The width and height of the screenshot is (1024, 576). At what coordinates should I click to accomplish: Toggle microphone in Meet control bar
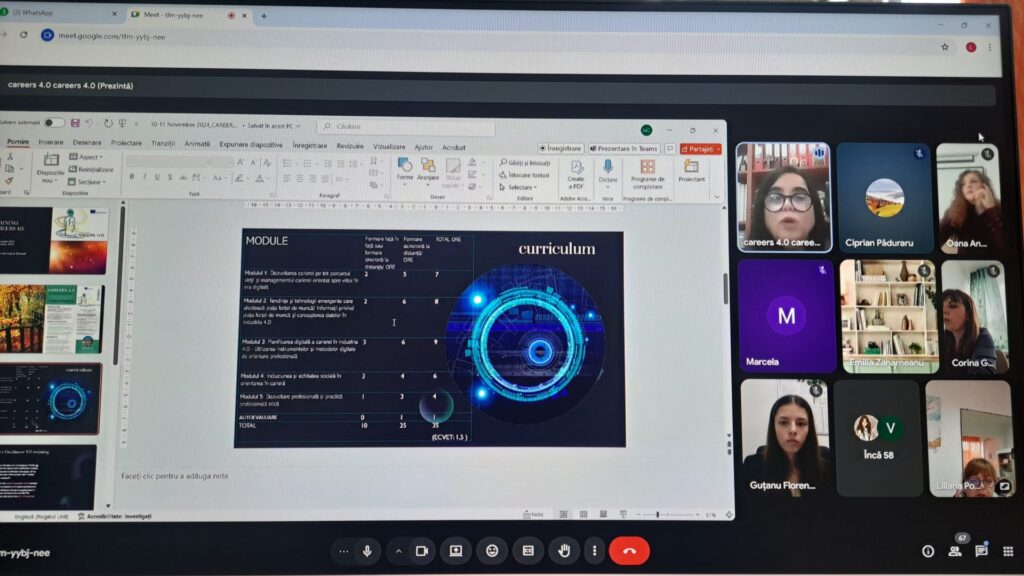pyautogui.click(x=367, y=551)
